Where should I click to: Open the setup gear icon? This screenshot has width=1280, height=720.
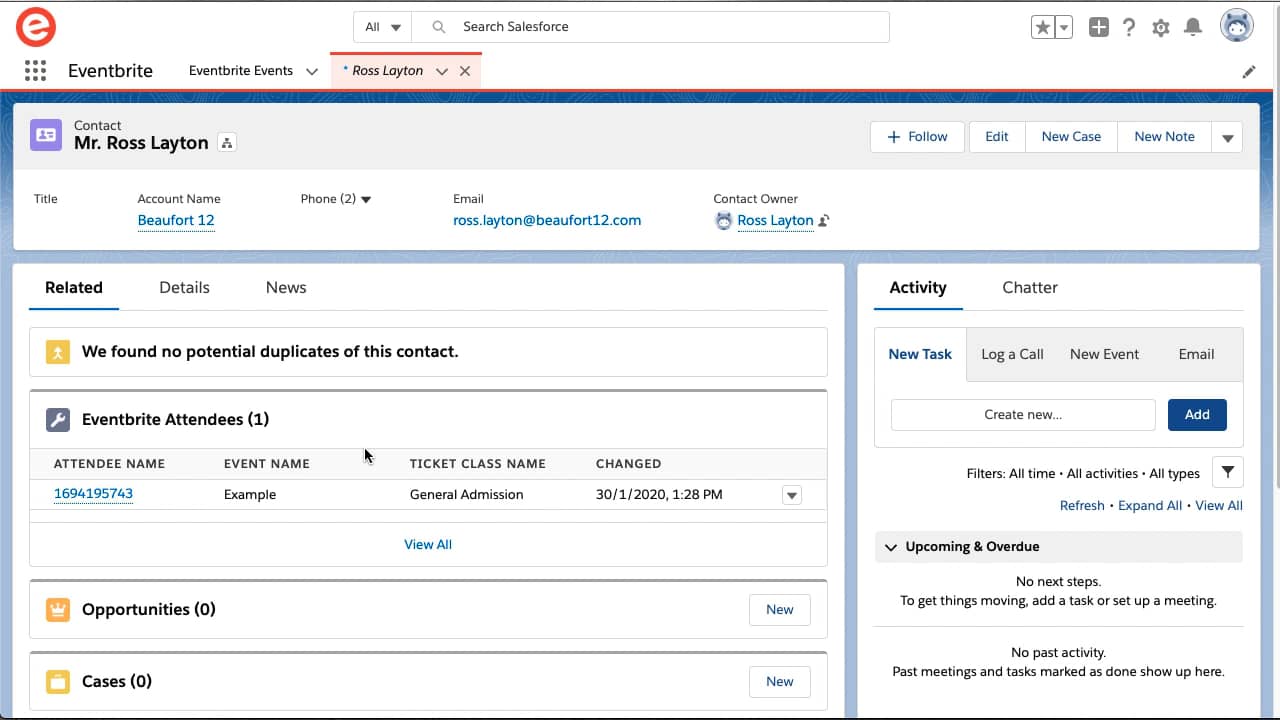point(1160,28)
